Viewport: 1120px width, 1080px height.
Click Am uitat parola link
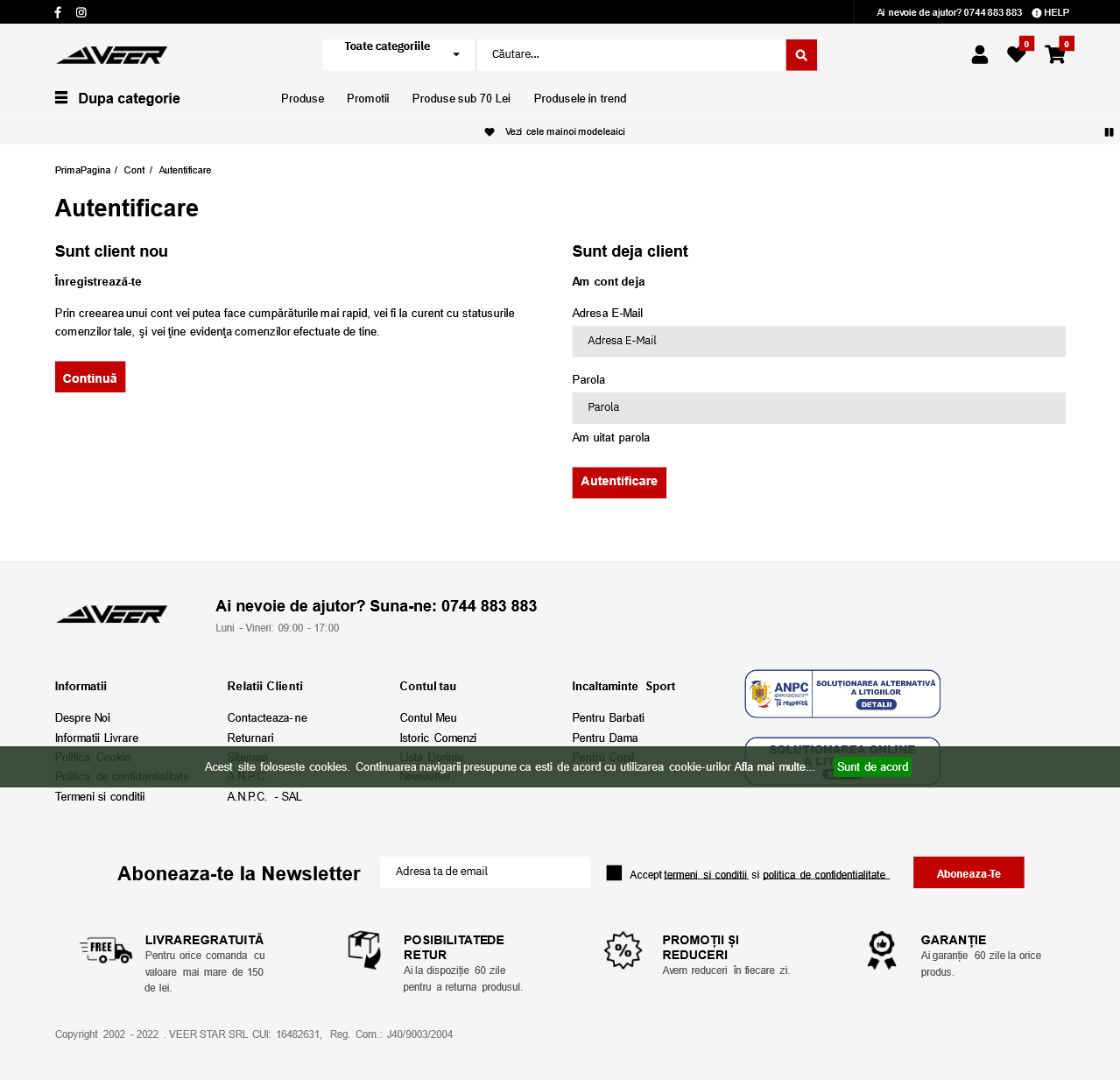click(x=611, y=438)
